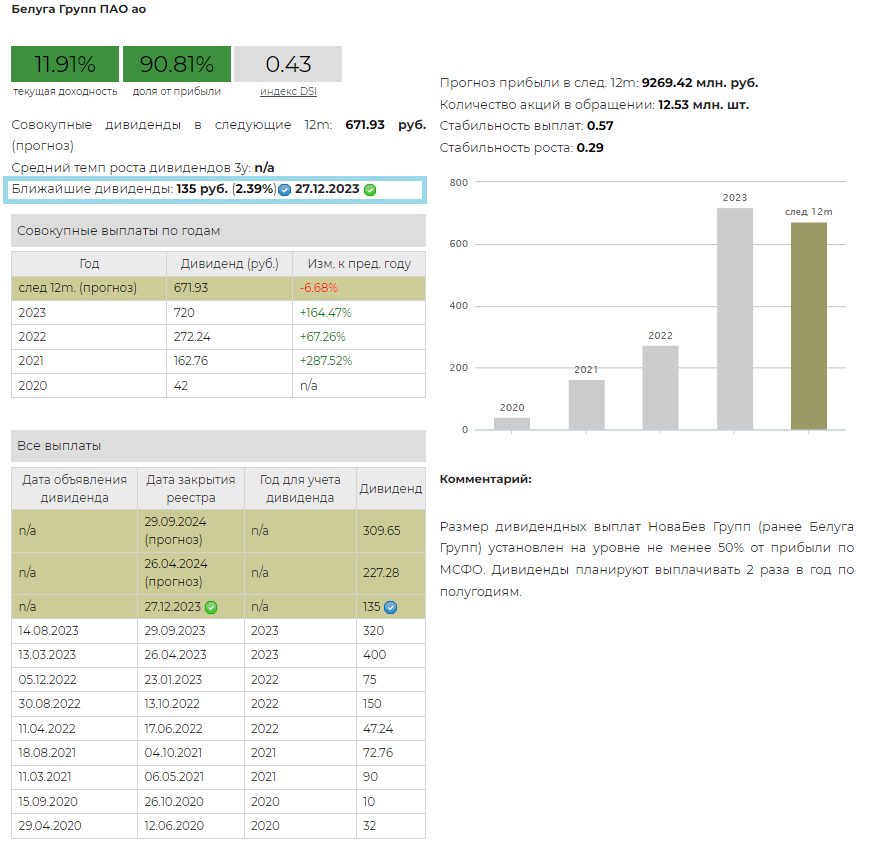This screenshot has width=870, height=843.
Task: Click blue badge next to 135 dividend cell
Action: 391,607
